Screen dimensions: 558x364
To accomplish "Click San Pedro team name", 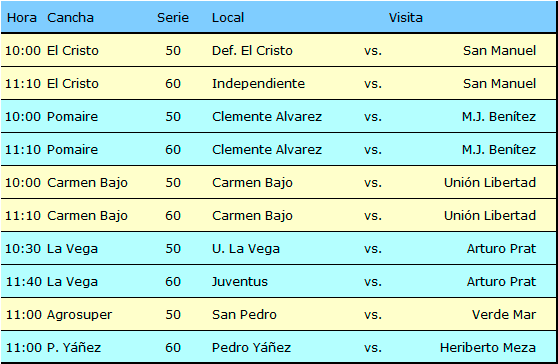I will (244, 315).
